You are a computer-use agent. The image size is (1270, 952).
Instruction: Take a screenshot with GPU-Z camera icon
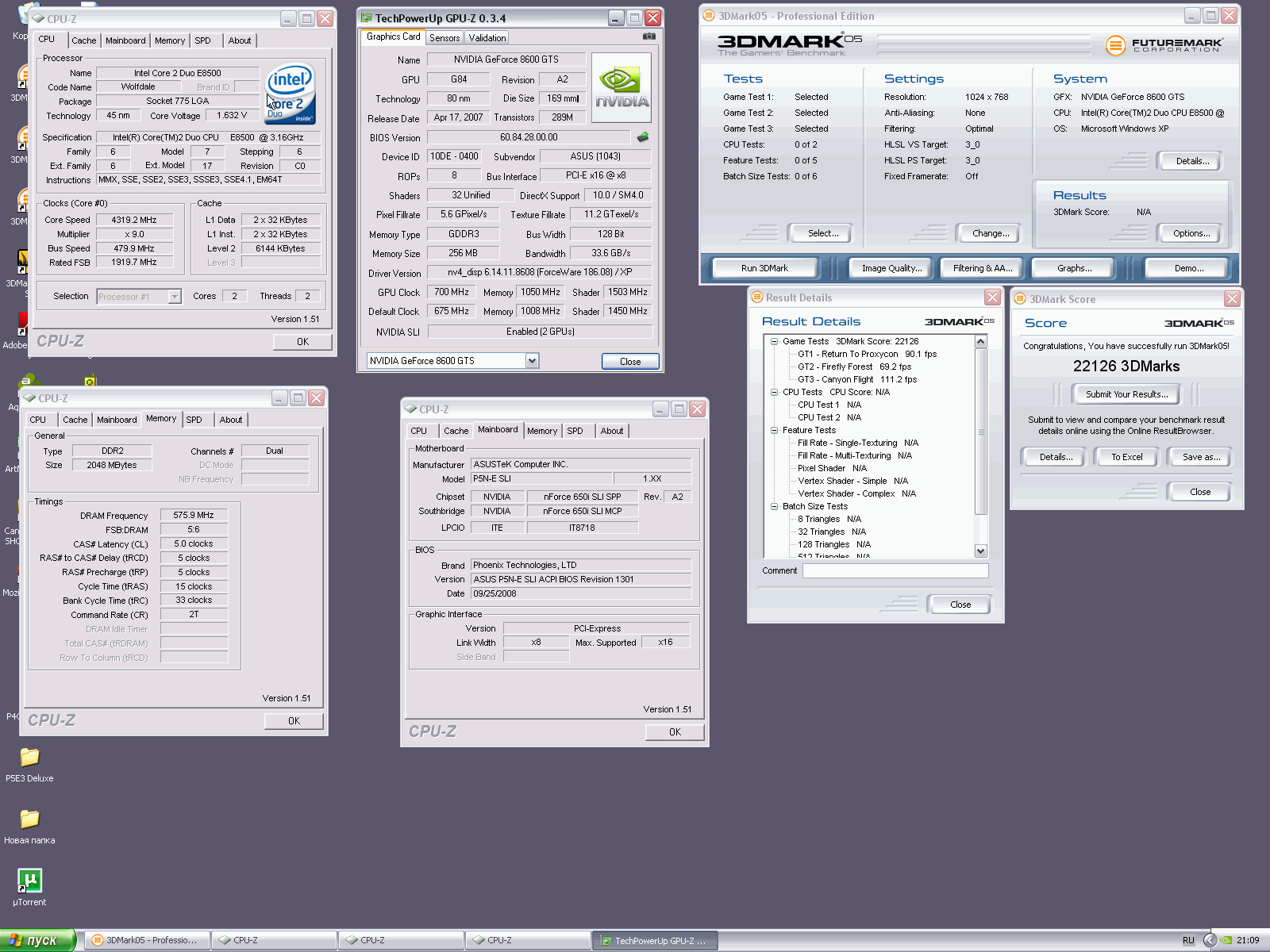[x=649, y=36]
